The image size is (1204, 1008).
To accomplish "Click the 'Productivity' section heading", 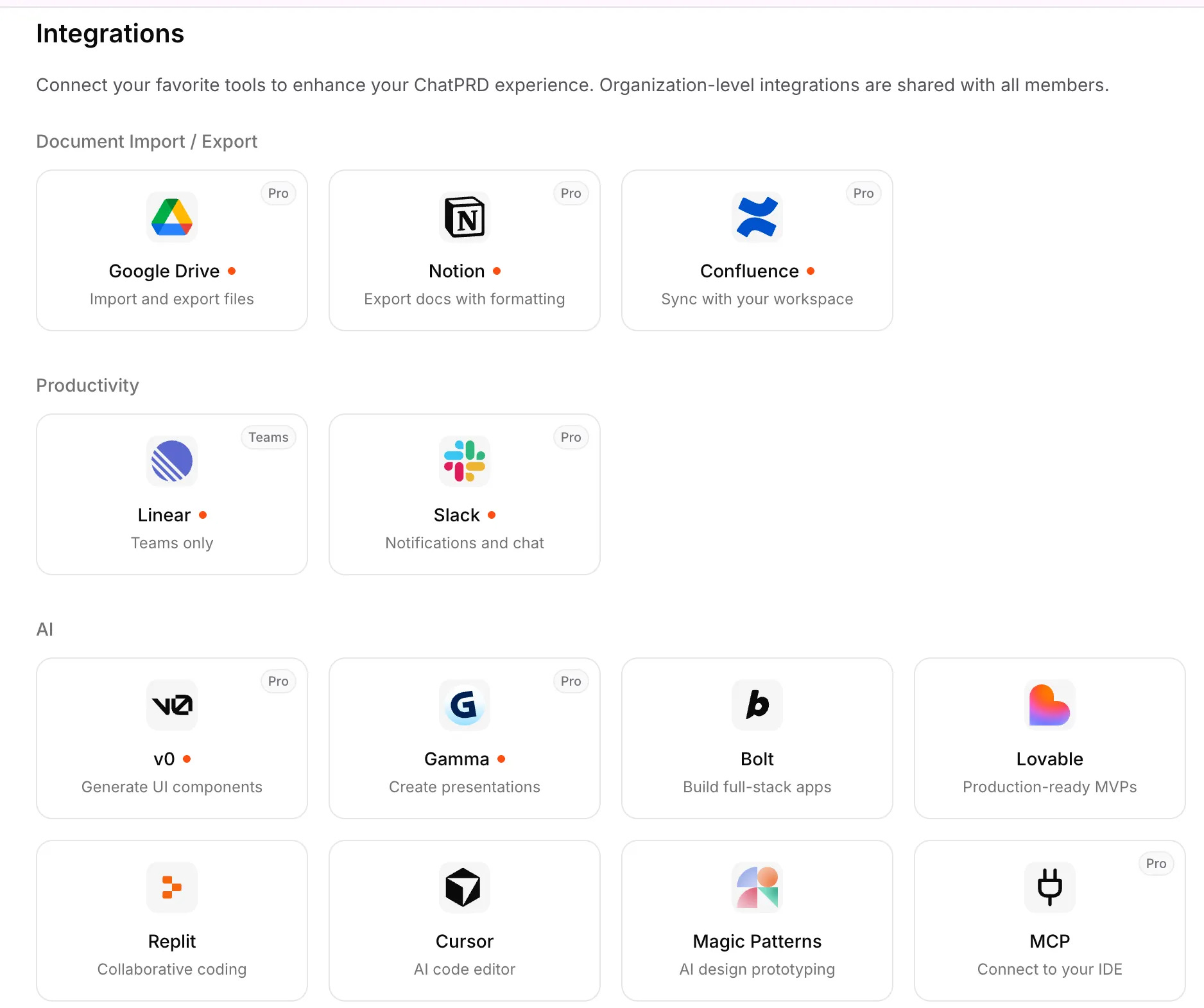I will (x=87, y=385).
